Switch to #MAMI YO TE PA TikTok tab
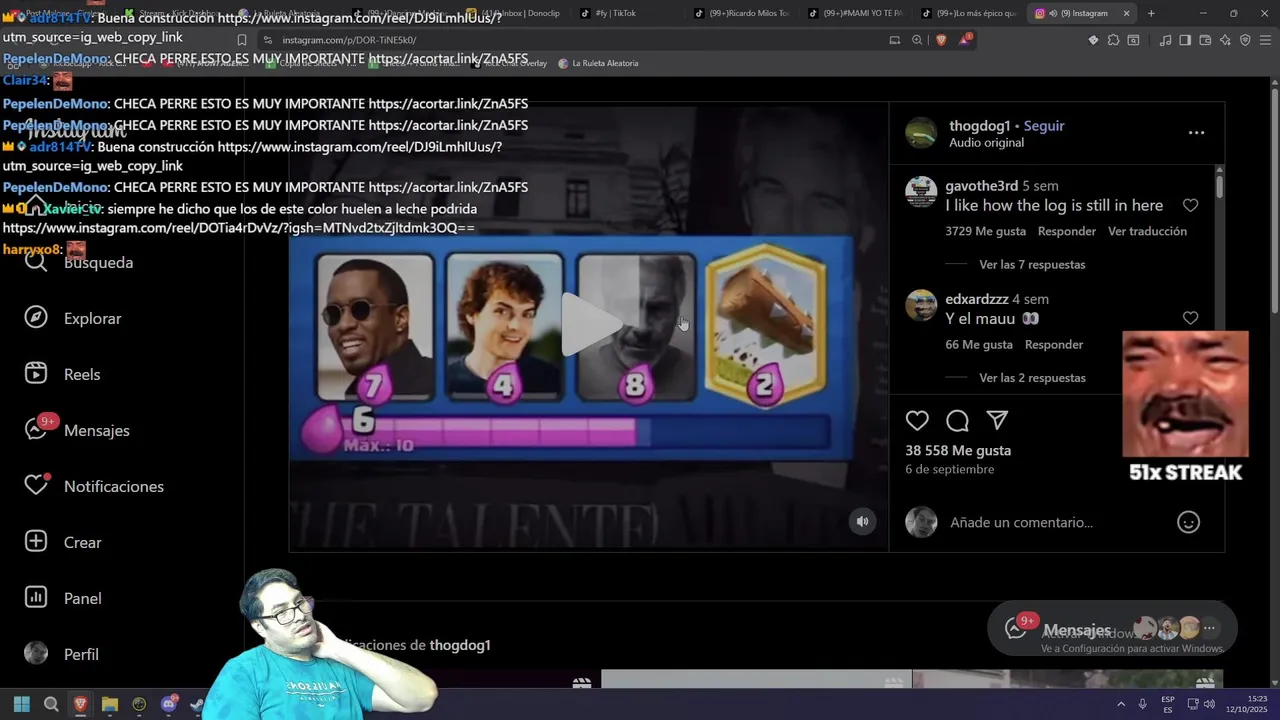 click(x=855, y=13)
